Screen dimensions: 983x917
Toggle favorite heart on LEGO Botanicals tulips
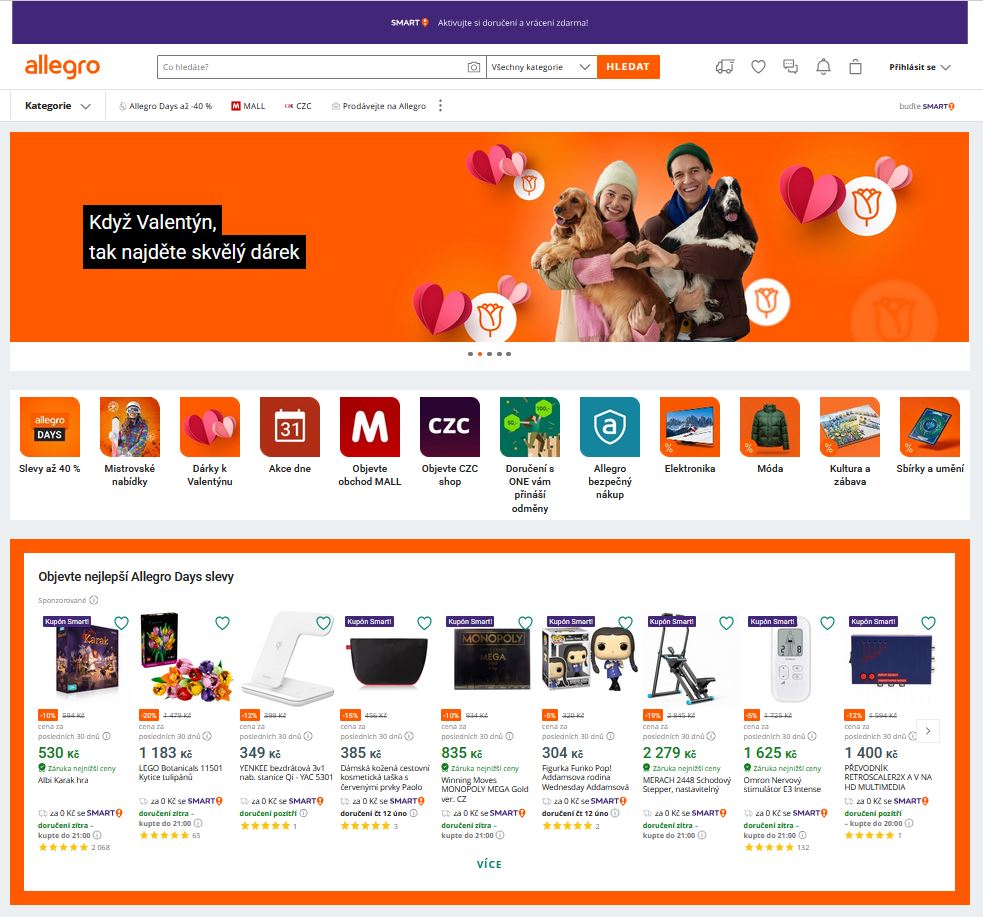click(222, 623)
